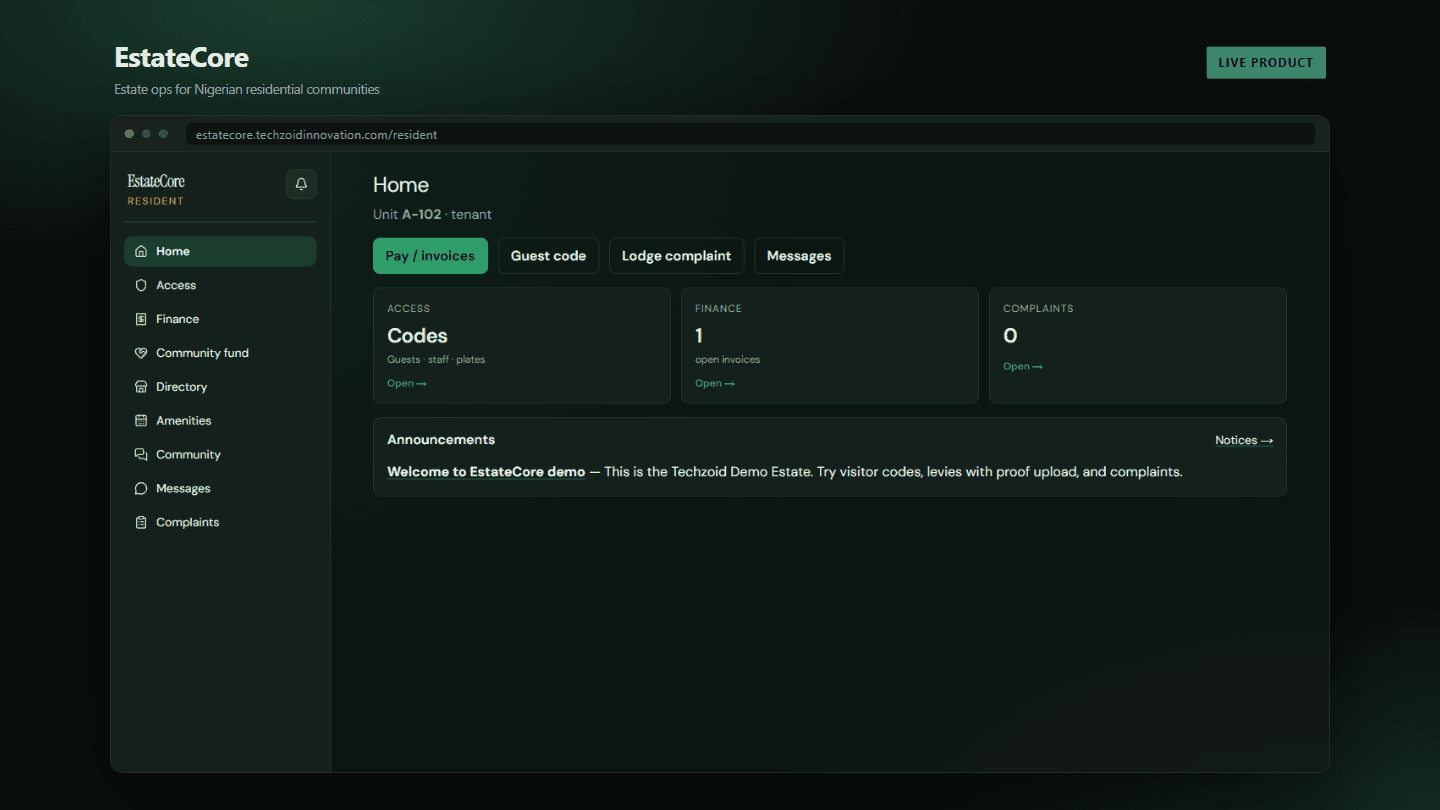Click the EstateCore Resident sidebar logo
Image resolution: width=1440 pixels, height=810 pixels.
tap(156, 188)
